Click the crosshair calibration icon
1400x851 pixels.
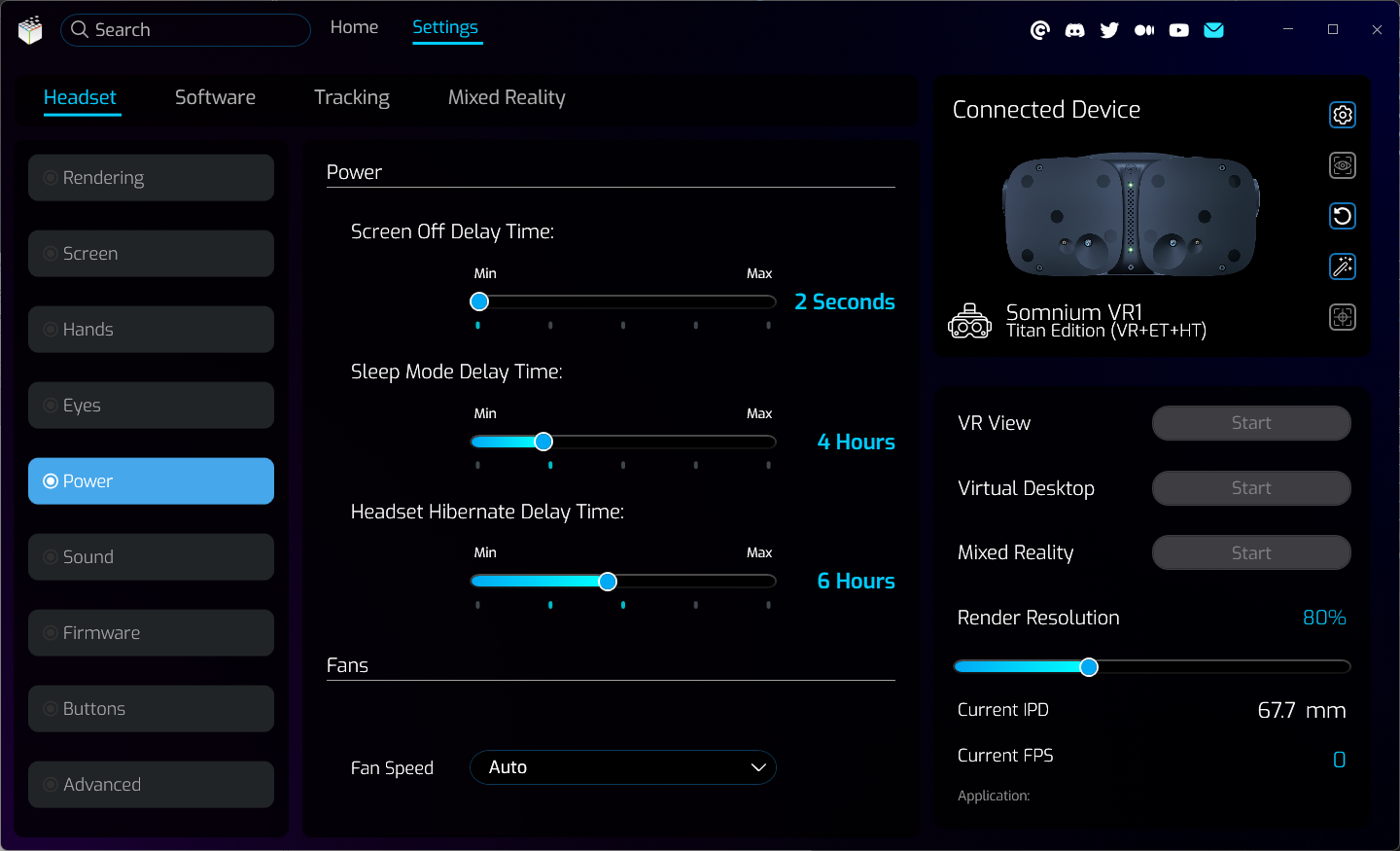pyautogui.click(x=1342, y=317)
